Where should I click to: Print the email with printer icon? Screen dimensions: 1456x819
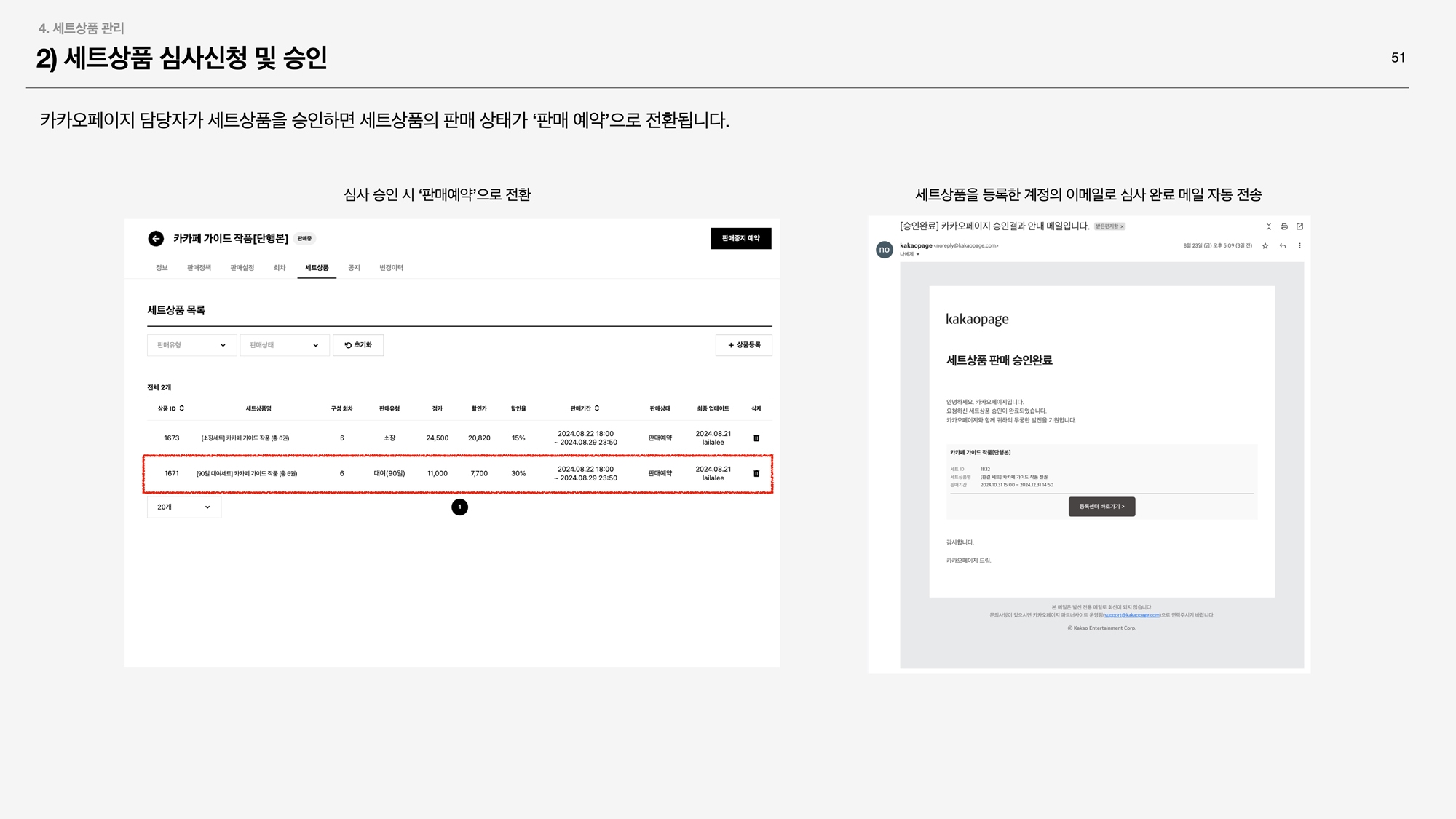pos(1284,226)
